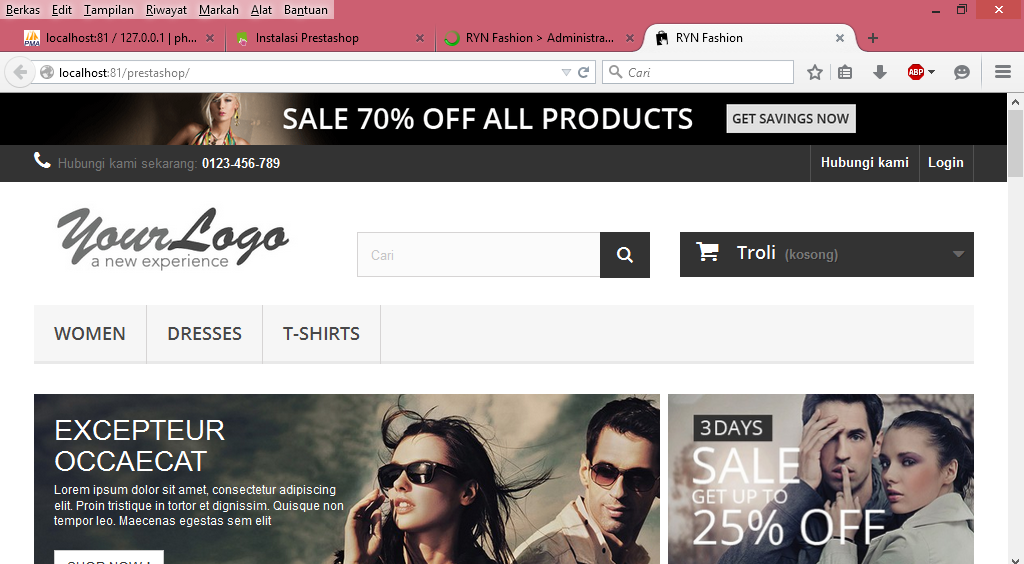Open the Firefox hamburger menu

[x=1003, y=72]
